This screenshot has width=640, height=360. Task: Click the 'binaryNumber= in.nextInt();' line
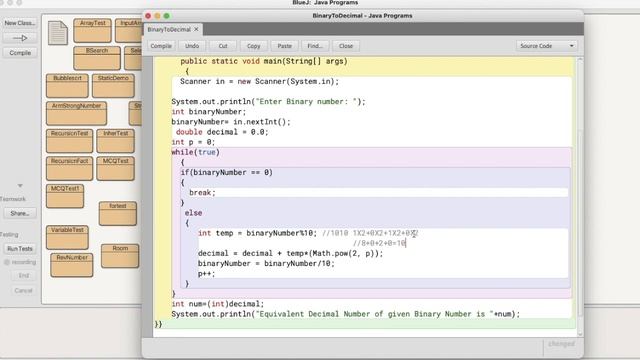pos(231,122)
